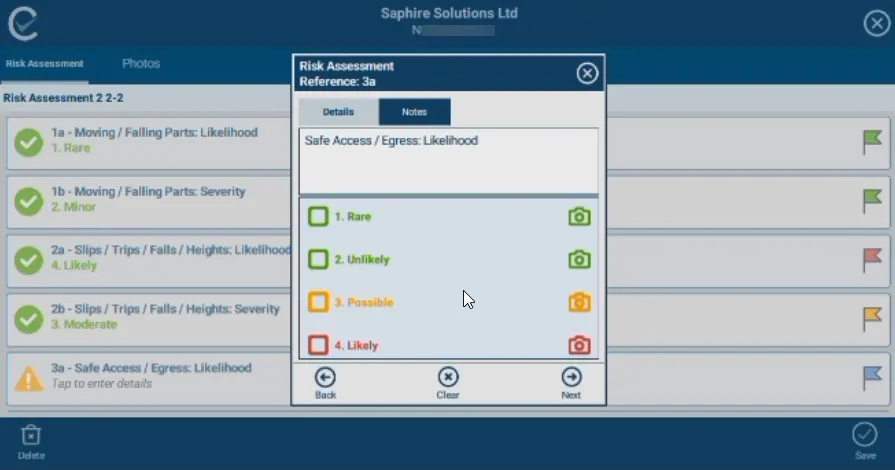Open the Details tab in dialog

(x=338, y=112)
